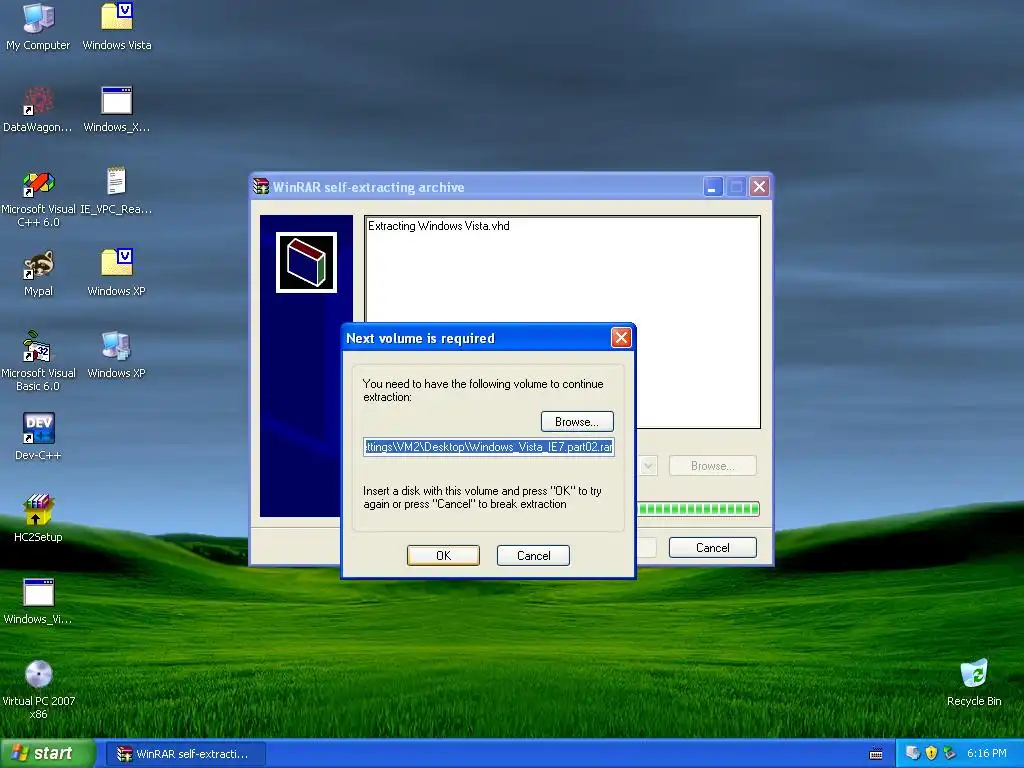
Task: Click the green extraction progress bar
Action: [x=698, y=509]
